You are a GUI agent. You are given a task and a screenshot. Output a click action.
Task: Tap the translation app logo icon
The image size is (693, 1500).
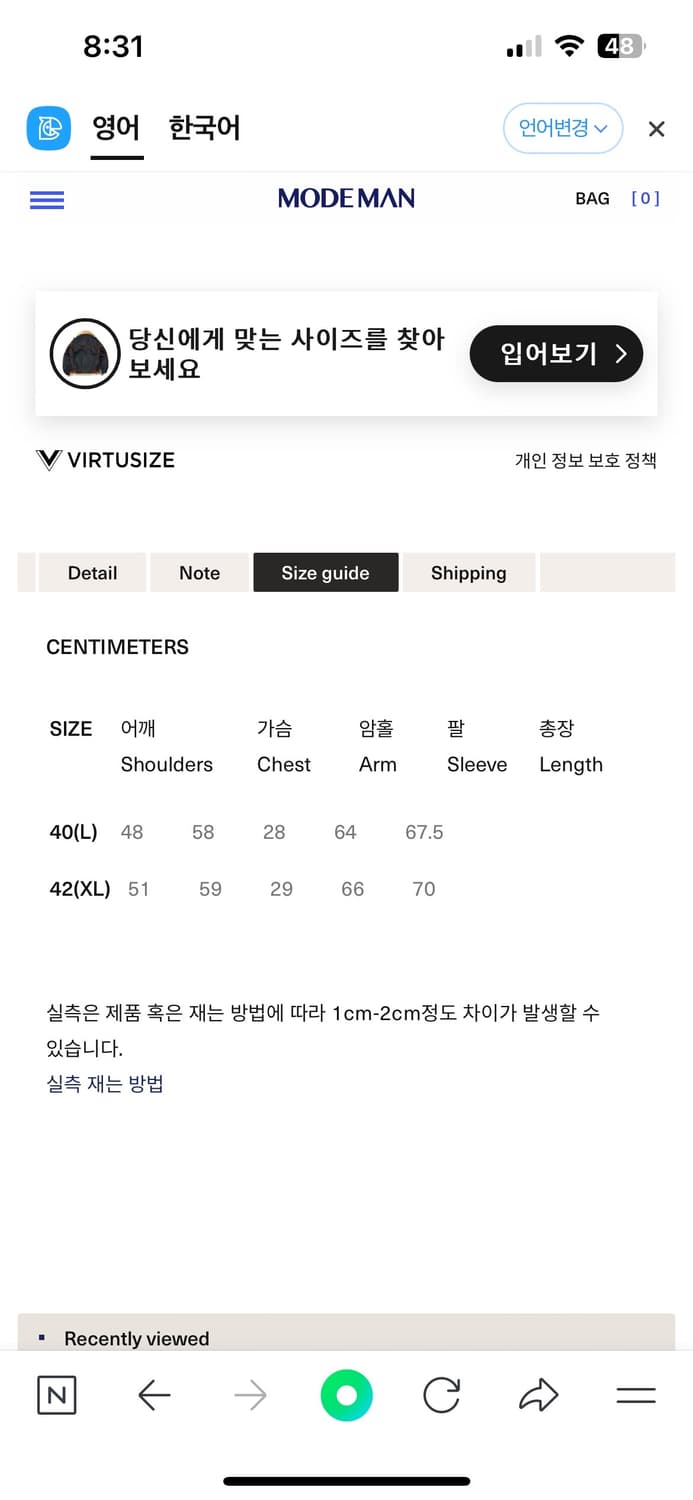tap(48, 128)
